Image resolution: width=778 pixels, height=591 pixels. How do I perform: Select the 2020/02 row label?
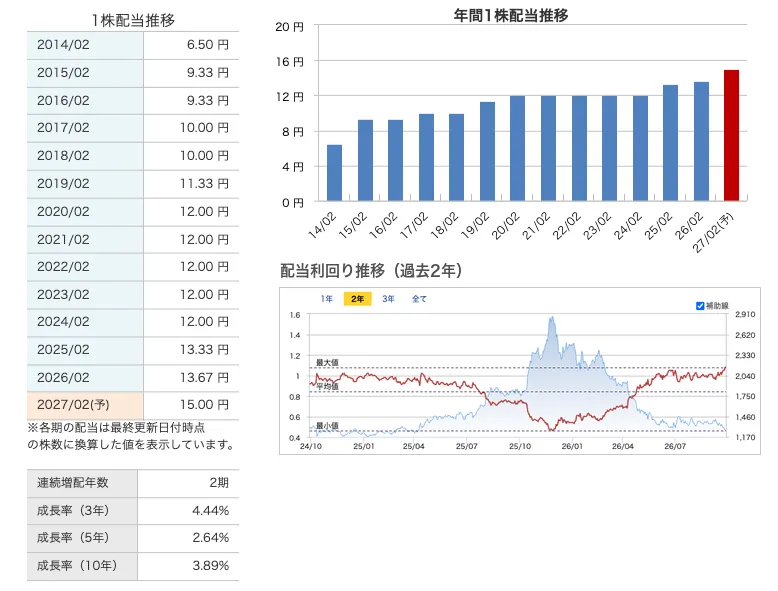tap(63, 211)
